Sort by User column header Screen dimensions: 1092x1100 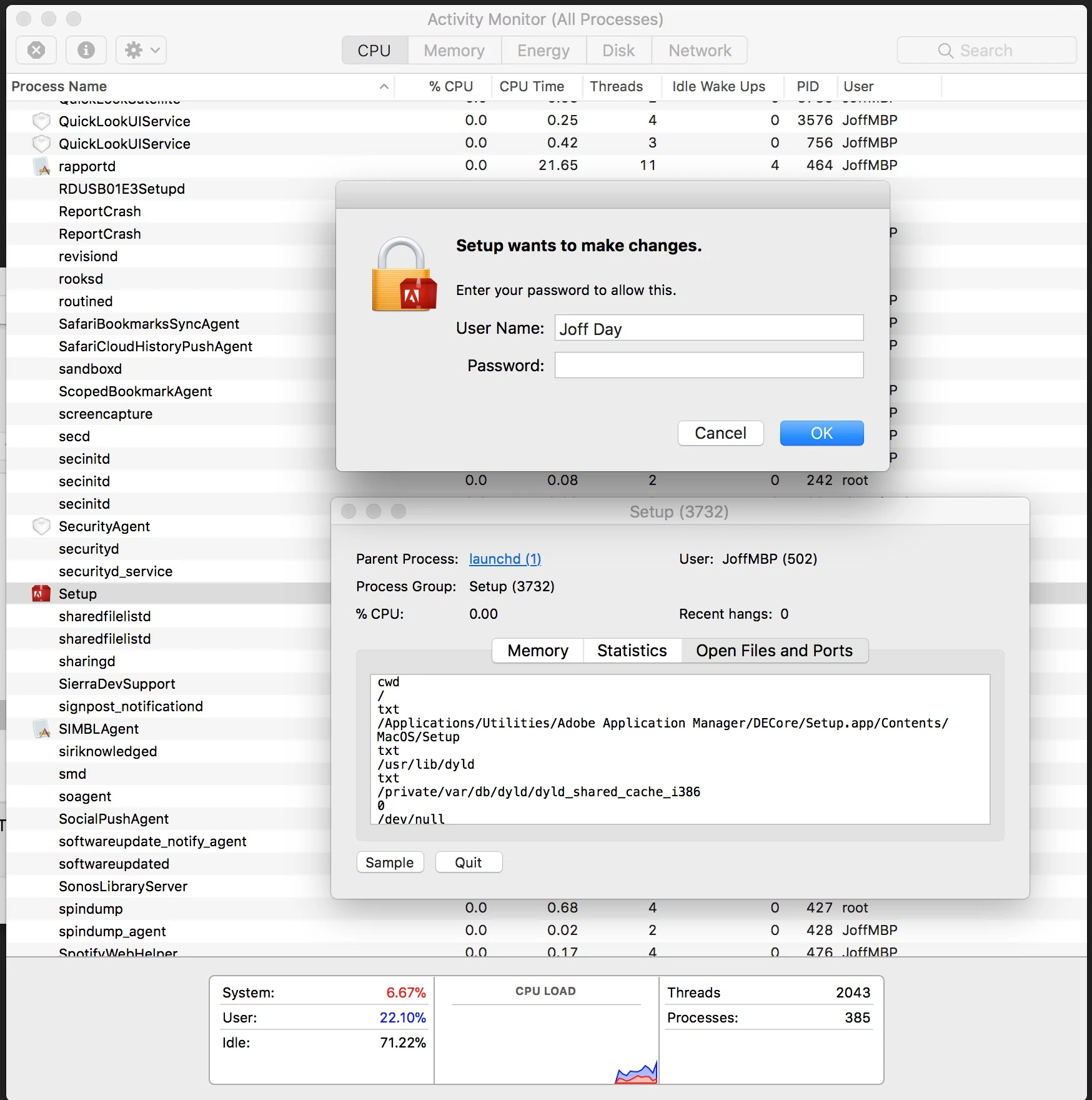point(859,86)
